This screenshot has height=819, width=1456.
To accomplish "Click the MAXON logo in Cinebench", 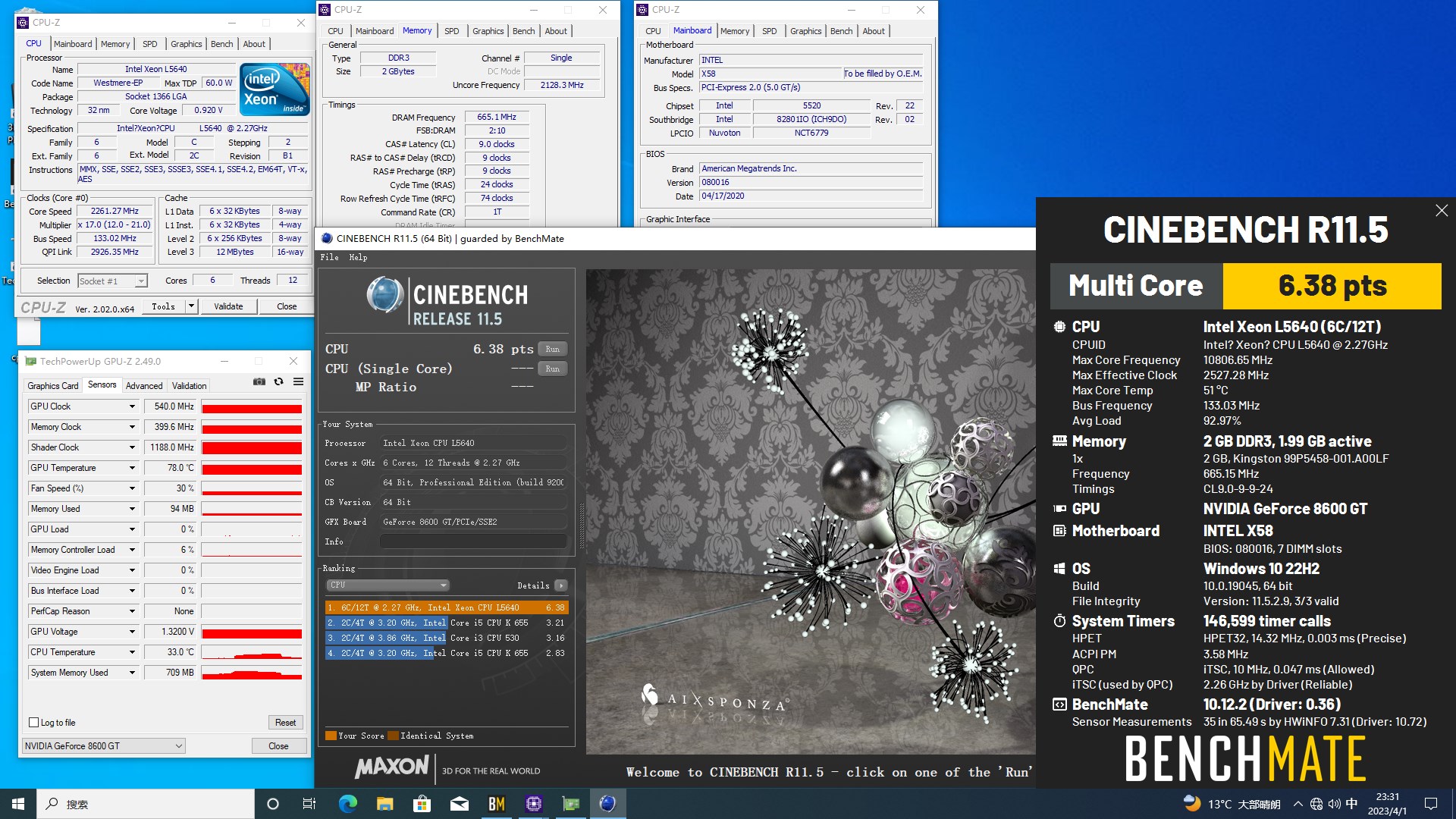I will tap(392, 767).
